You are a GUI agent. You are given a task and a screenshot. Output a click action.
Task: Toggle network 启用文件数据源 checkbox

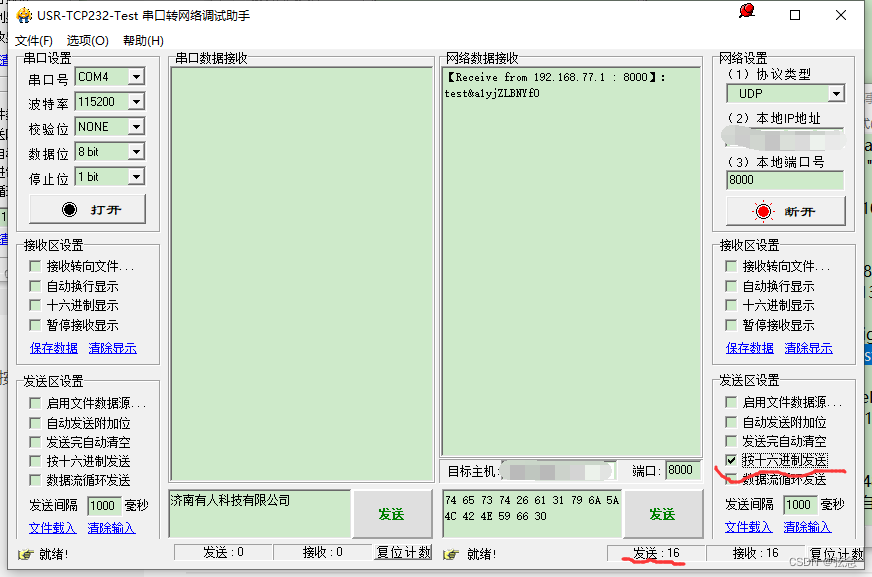click(731, 402)
